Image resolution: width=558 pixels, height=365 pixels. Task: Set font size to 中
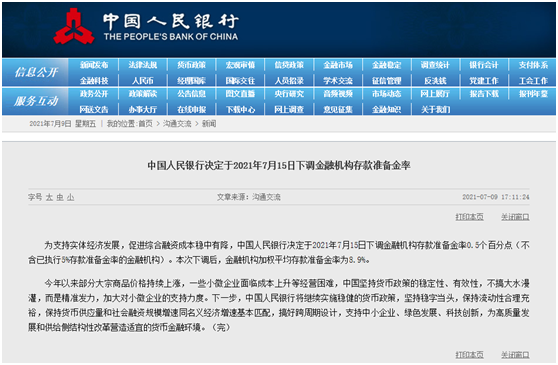tap(60, 197)
